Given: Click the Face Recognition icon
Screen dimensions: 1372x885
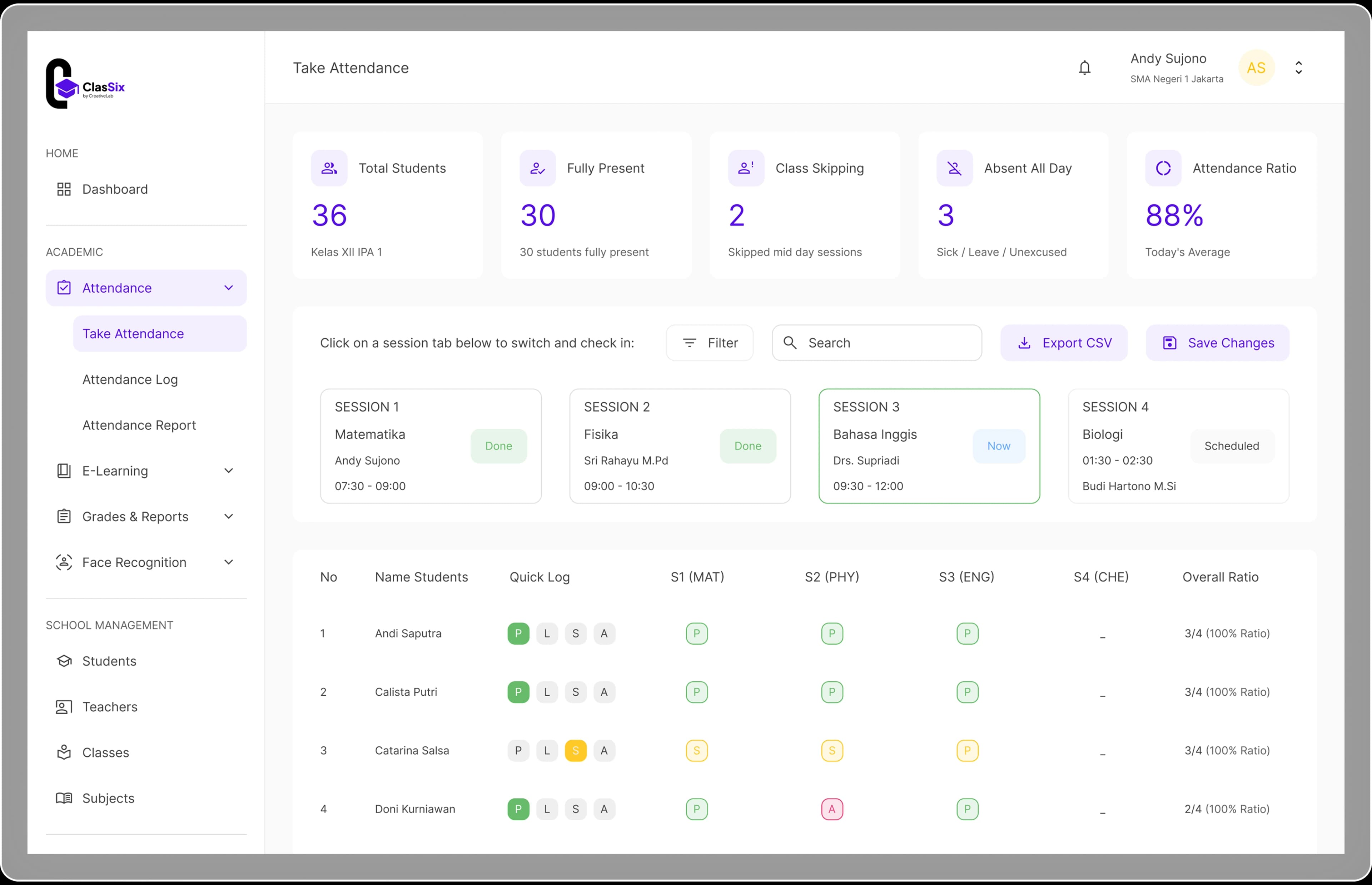Looking at the screenshot, I should [x=64, y=562].
